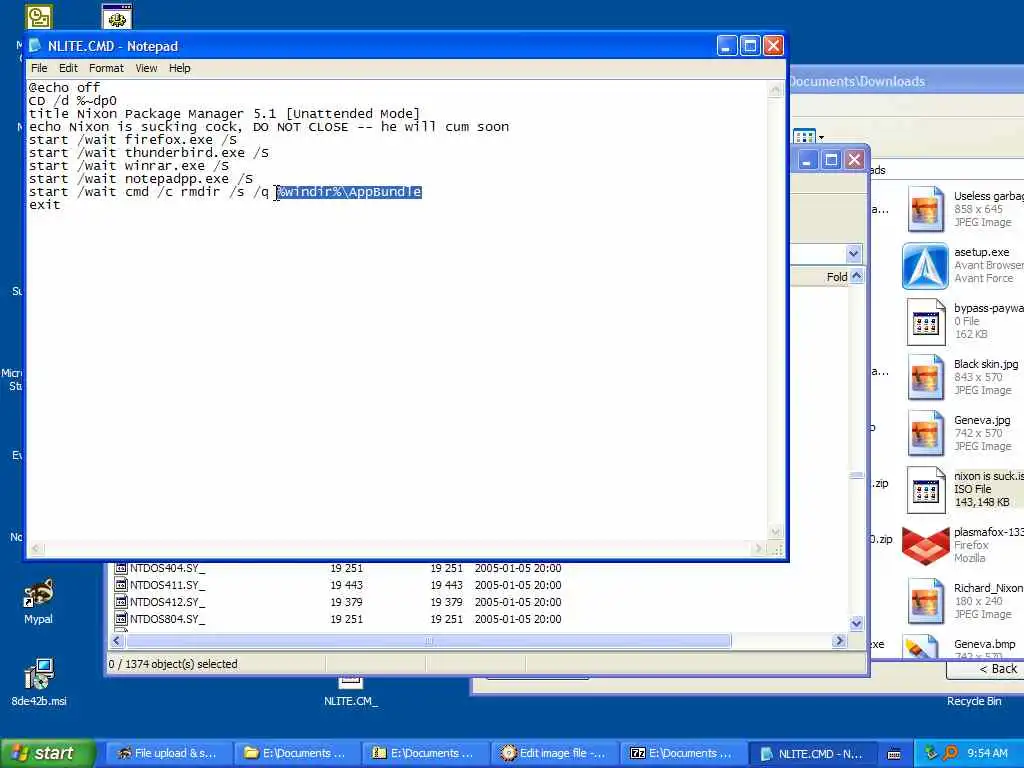Screen dimensions: 1024x768
Task: Minimize the NLITE.CMD Notepad window
Action: click(727, 46)
